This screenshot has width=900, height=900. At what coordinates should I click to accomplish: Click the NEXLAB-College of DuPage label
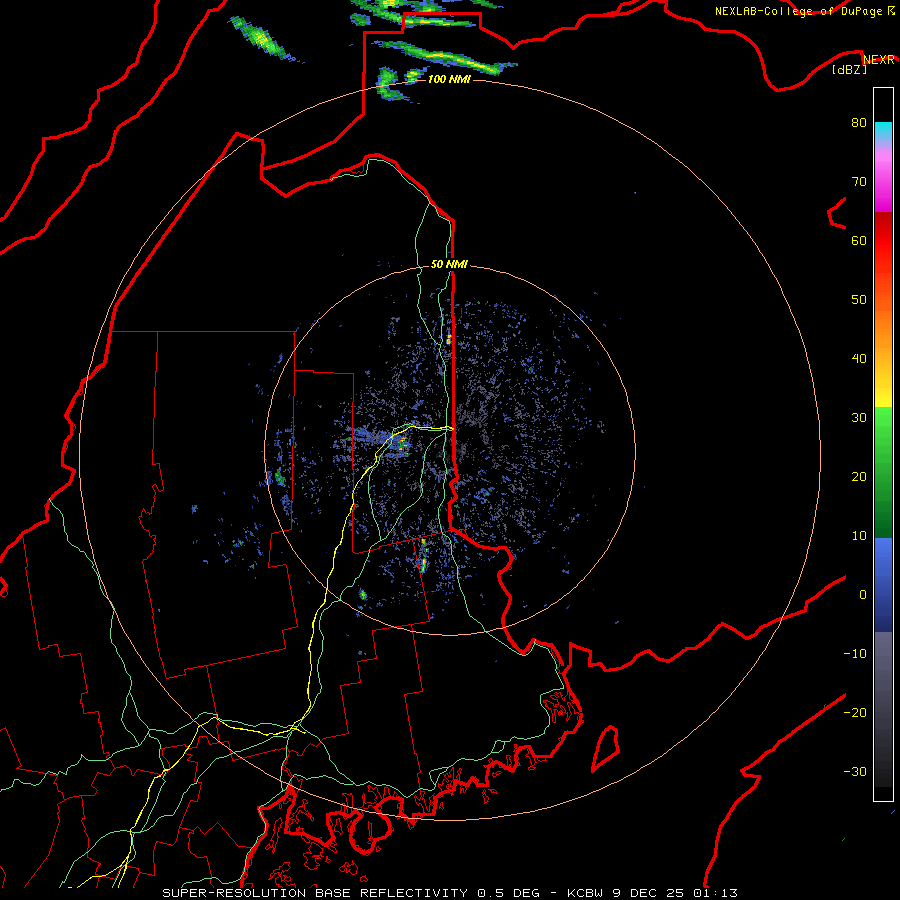[x=804, y=11]
